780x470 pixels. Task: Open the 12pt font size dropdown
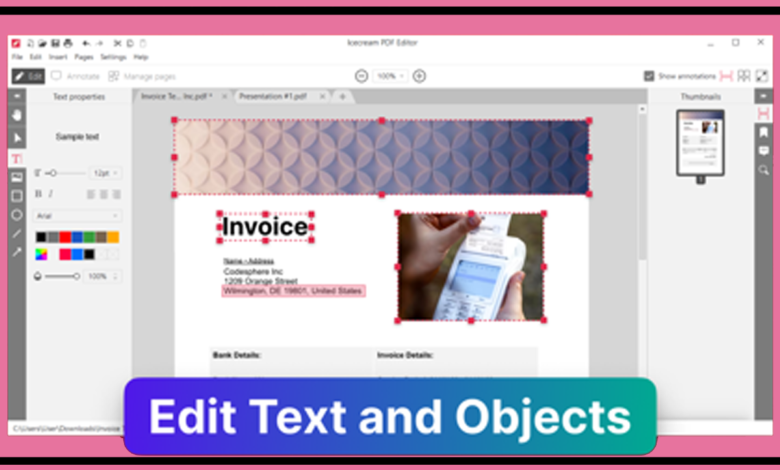(x=105, y=173)
